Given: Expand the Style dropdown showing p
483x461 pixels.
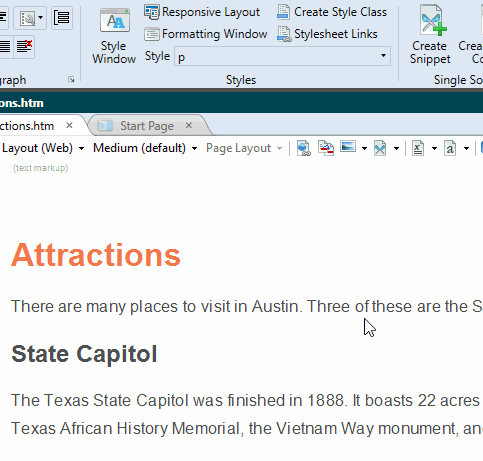Looking at the screenshot, I should tap(383, 56).
